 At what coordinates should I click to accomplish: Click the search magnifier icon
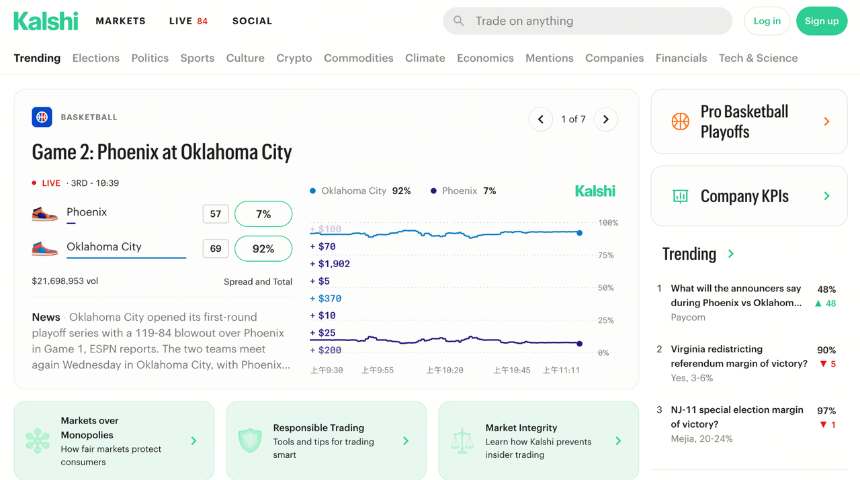pos(459,21)
